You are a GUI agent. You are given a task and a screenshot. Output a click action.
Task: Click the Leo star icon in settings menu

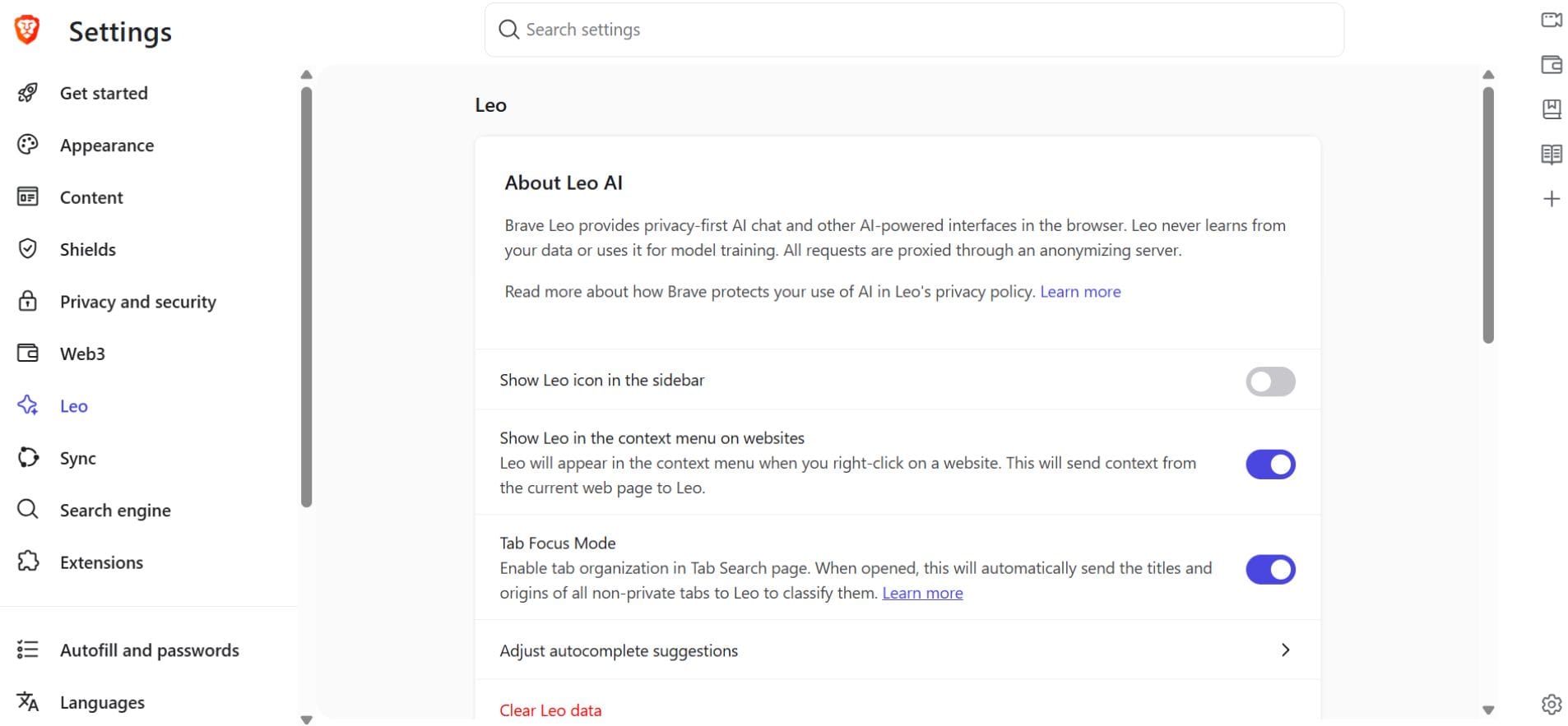point(28,405)
